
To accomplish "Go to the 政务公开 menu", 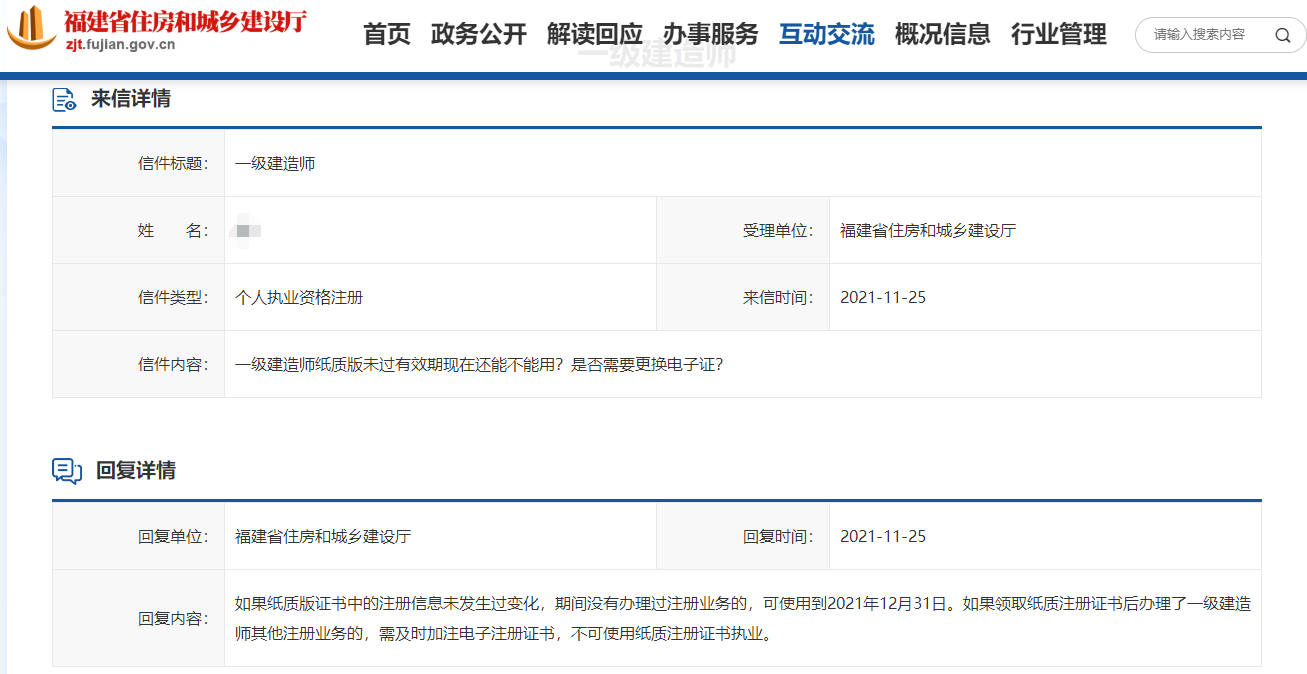I will tap(479, 35).
